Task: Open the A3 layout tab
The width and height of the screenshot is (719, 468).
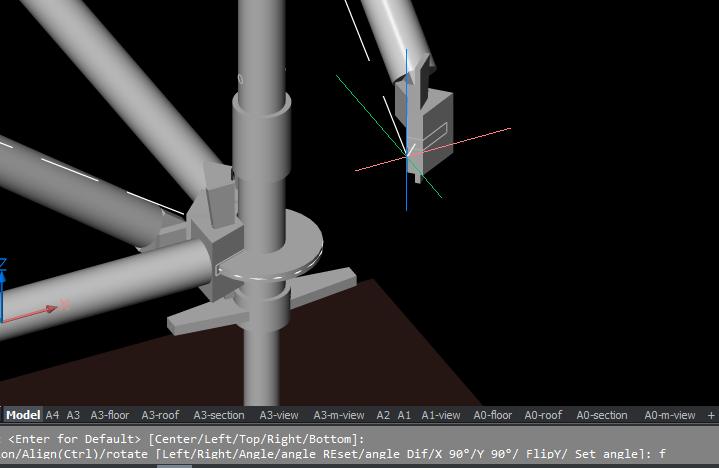Action: click(73, 415)
